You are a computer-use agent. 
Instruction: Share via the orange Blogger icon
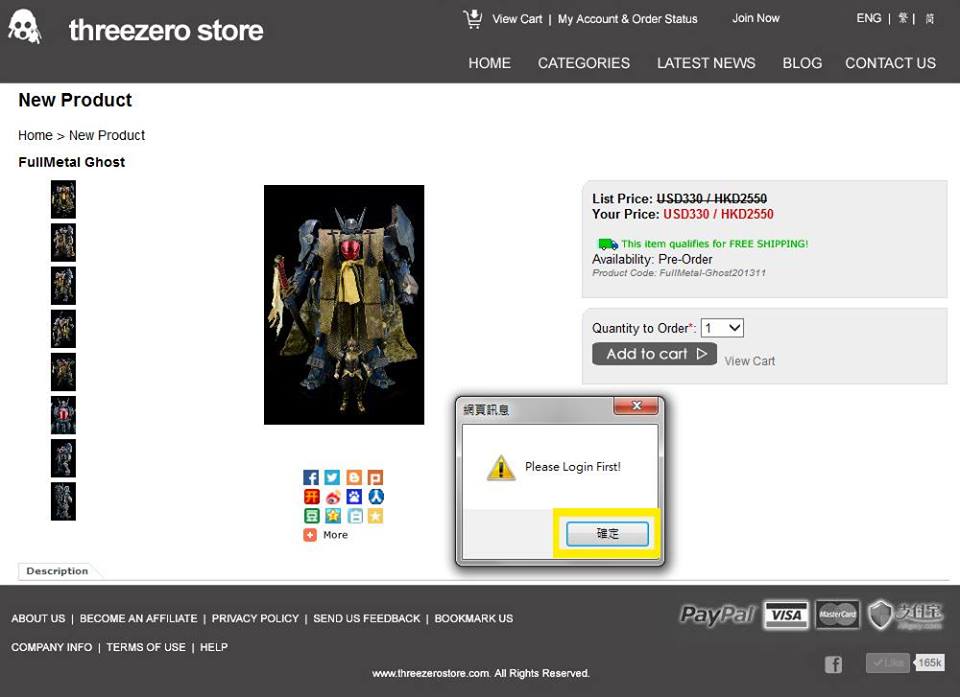coord(354,478)
